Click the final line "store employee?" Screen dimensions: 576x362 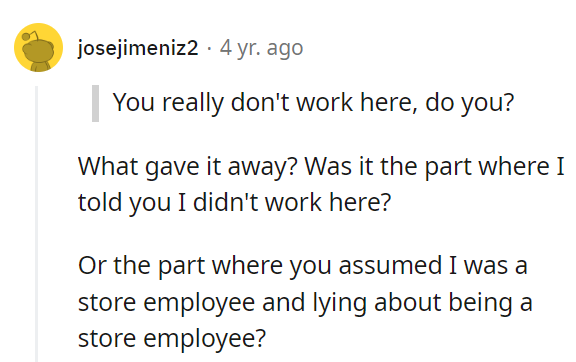coord(172,338)
